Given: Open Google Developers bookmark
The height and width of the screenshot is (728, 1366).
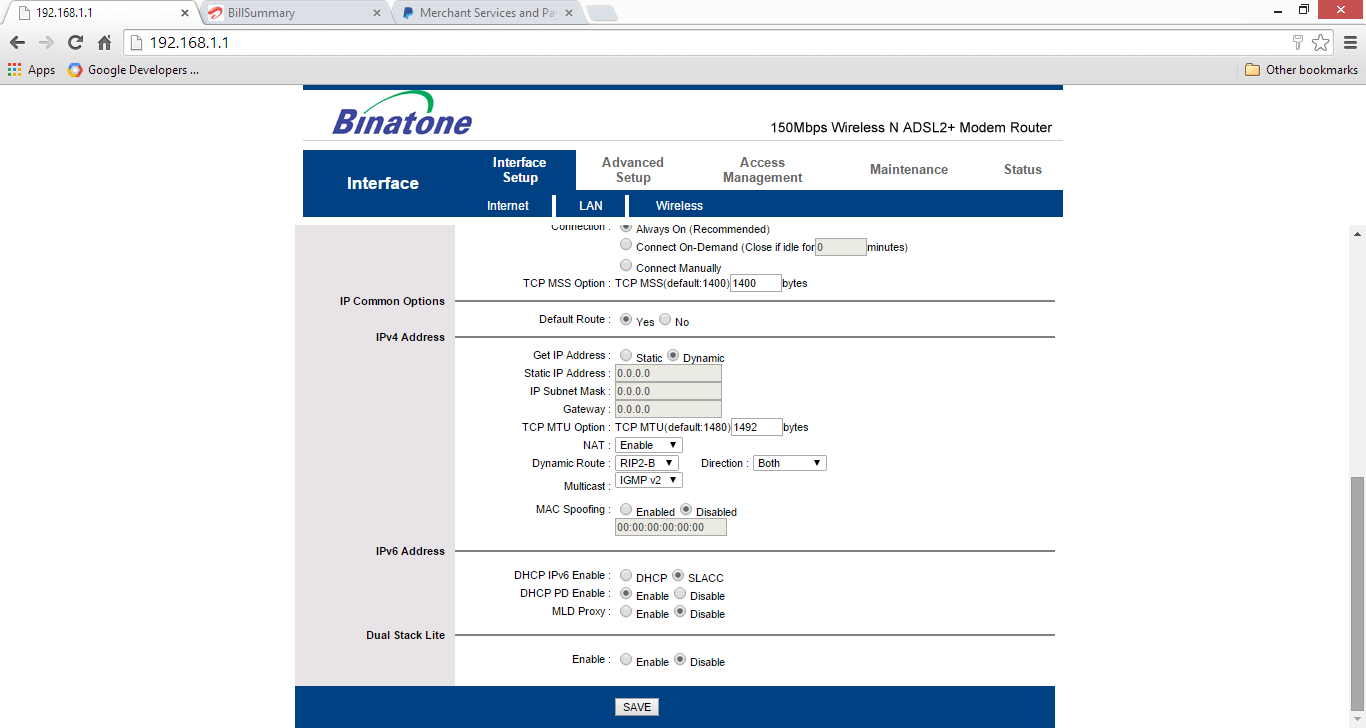Looking at the screenshot, I should [x=133, y=70].
